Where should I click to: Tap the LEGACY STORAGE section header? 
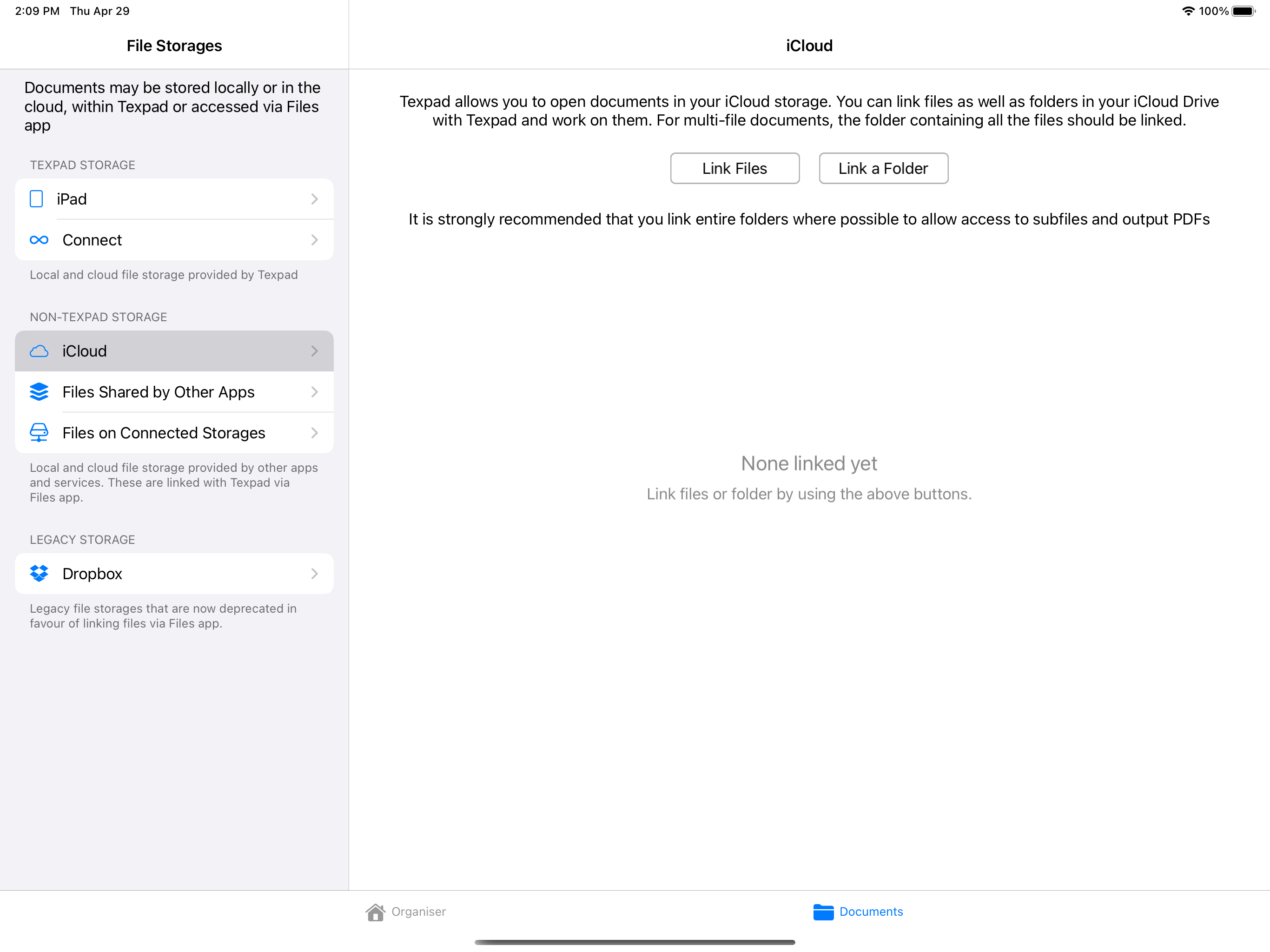click(82, 540)
